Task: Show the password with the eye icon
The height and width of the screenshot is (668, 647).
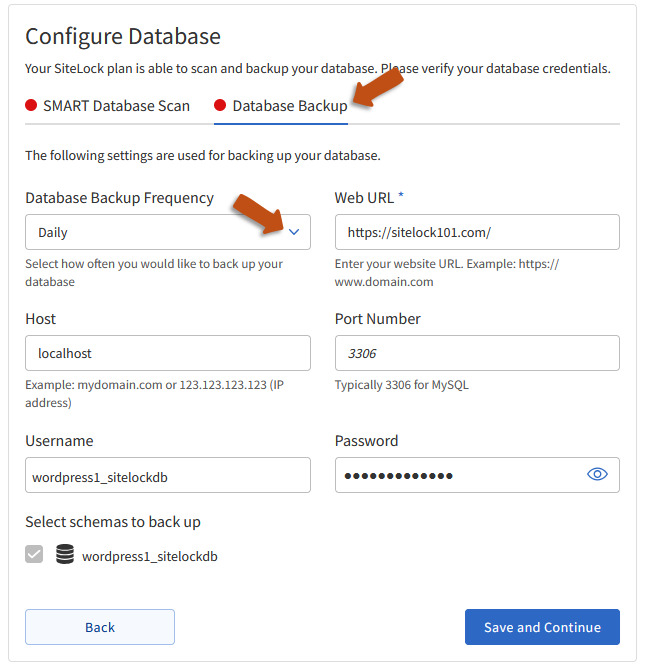Action: 597,475
